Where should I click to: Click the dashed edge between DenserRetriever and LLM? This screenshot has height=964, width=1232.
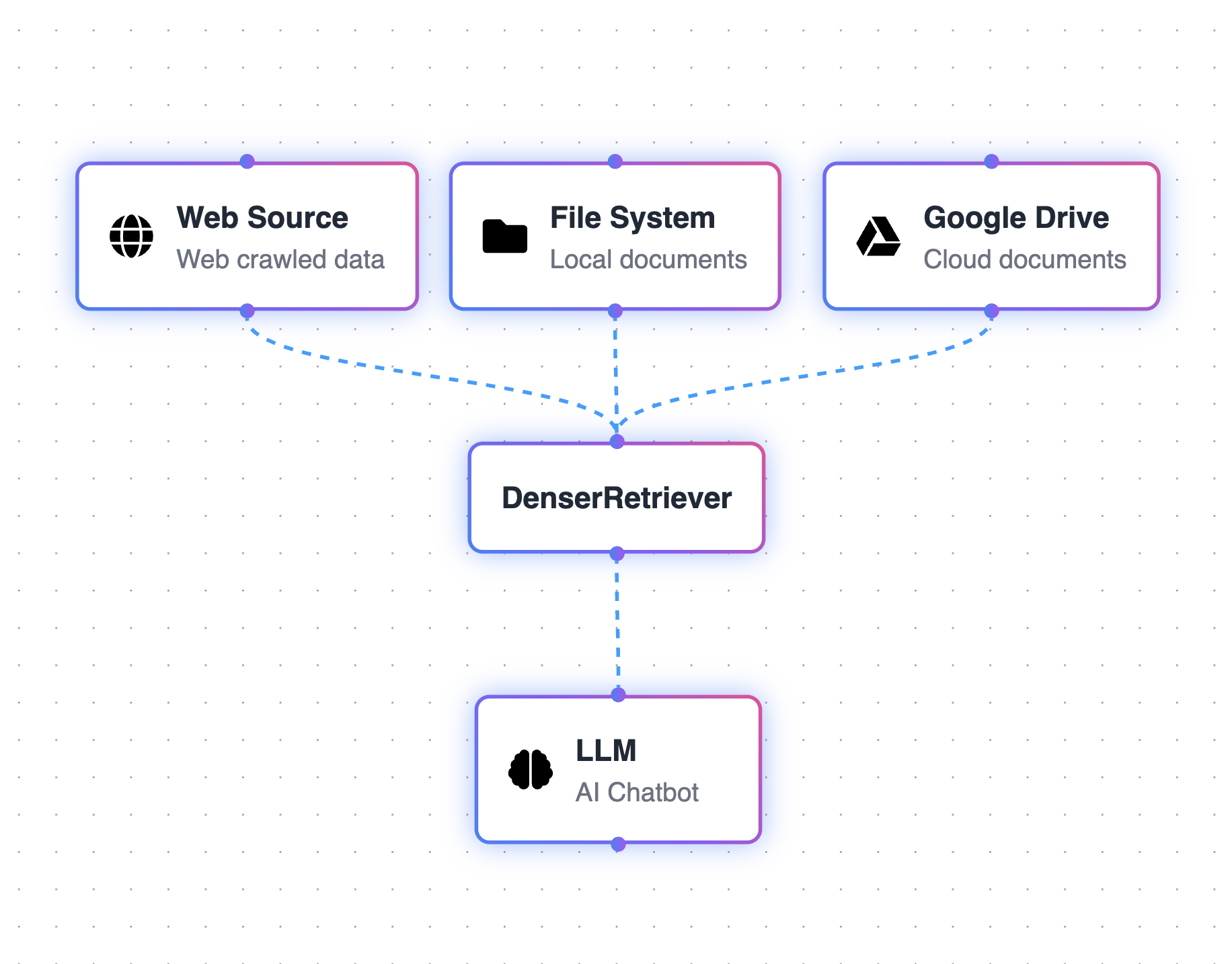[617, 624]
